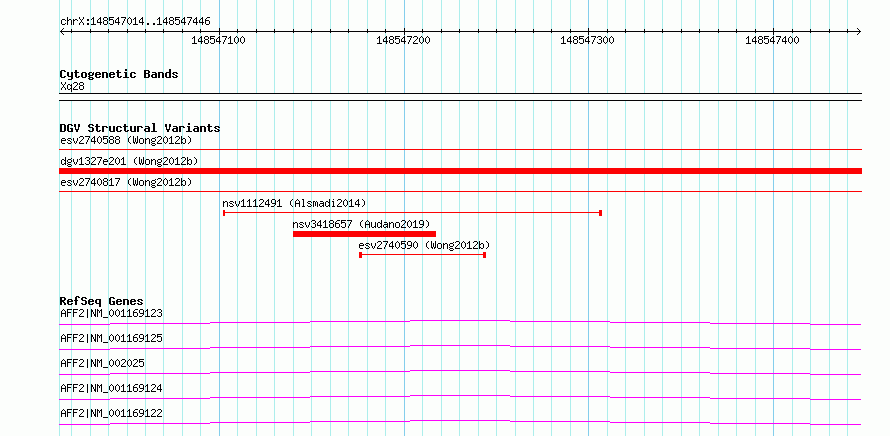Open variant esv2740590 (Wong2012b) label
Screen dimensions: 890x436
[425, 245]
